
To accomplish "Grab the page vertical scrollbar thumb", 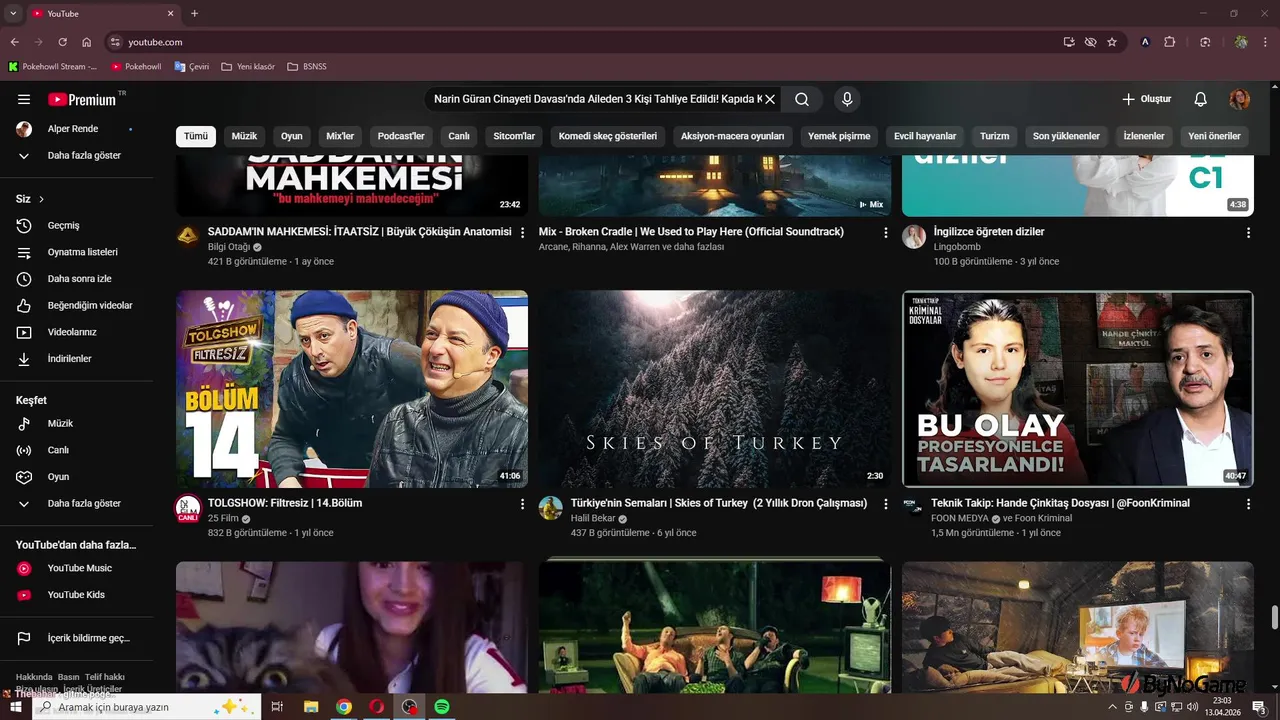I will click(x=1274, y=618).
